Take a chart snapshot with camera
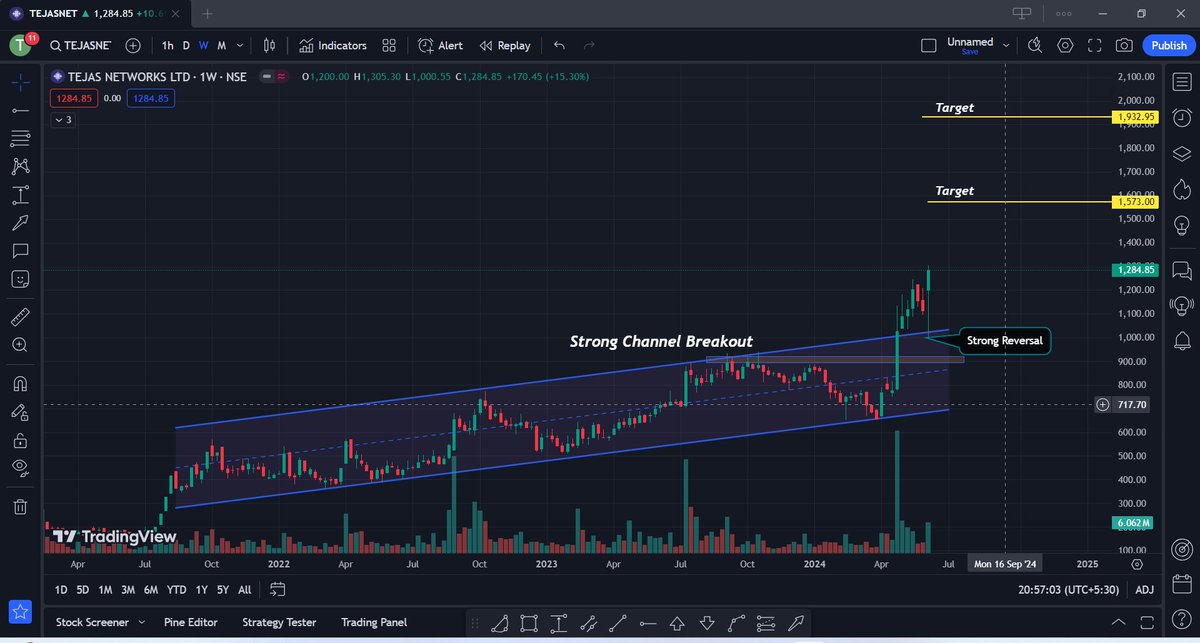Screen dimensions: 1200x643 click(x=1125, y=45)
